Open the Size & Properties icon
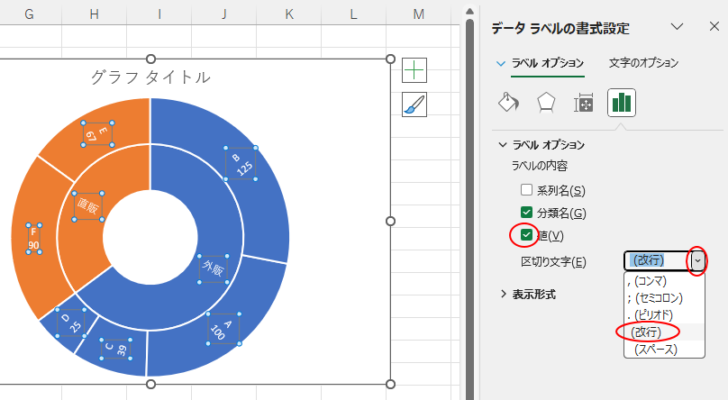This screenshot has width=728, height=400. click(584, 102)
